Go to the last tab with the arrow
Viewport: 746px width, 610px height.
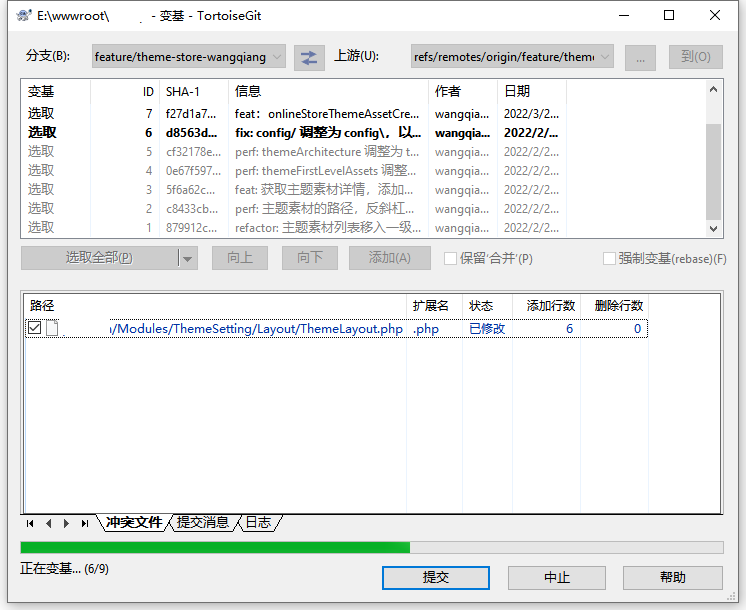[x=85, y=523]
